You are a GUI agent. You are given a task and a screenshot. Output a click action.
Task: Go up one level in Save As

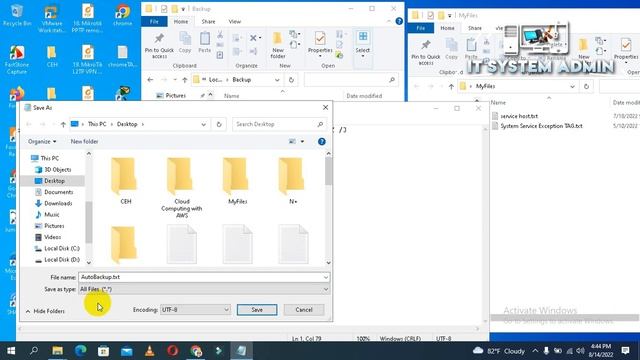63,124
